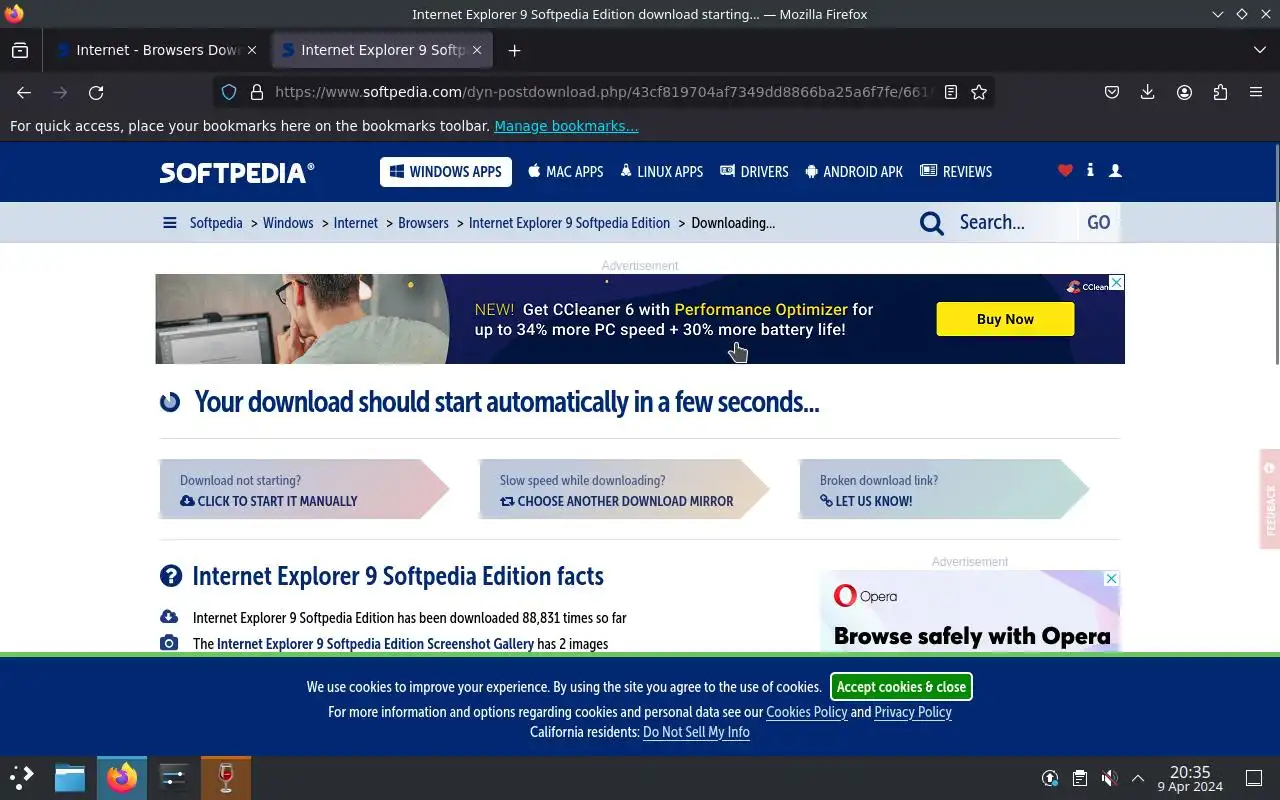Open the Screenshot Gallery link

tap(375, 644)
